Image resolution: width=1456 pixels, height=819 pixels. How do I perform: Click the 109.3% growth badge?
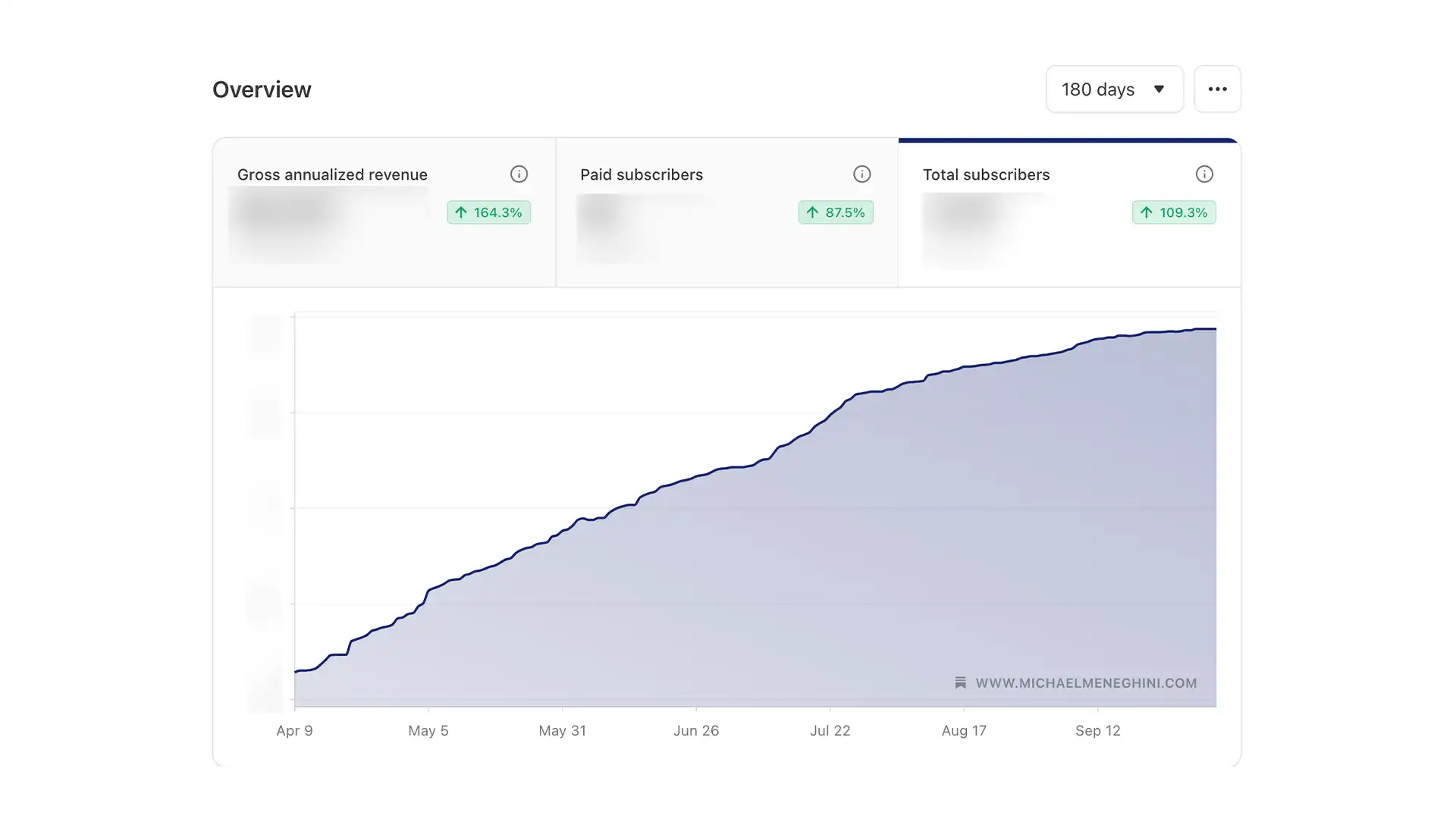tap(1174, 212)
